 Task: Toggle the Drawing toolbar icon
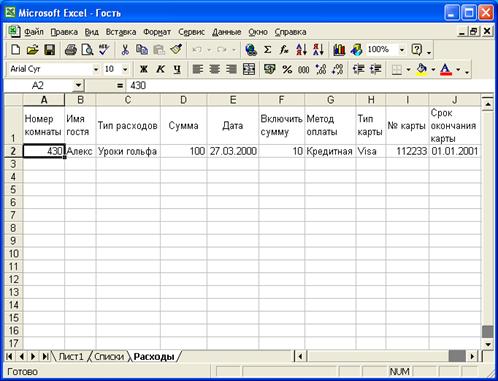point(356,50)
